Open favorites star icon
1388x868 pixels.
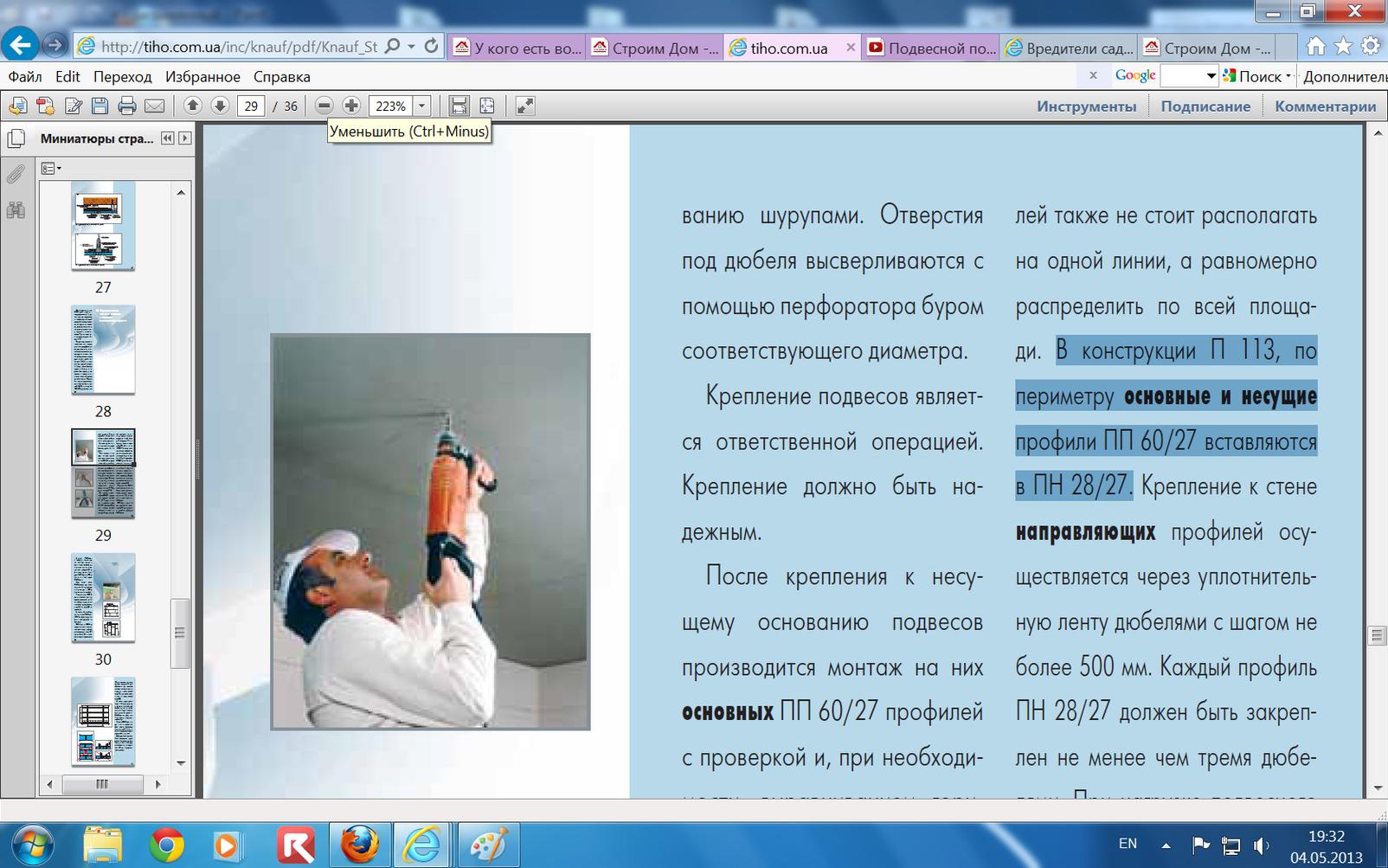tap(1343, 46)
